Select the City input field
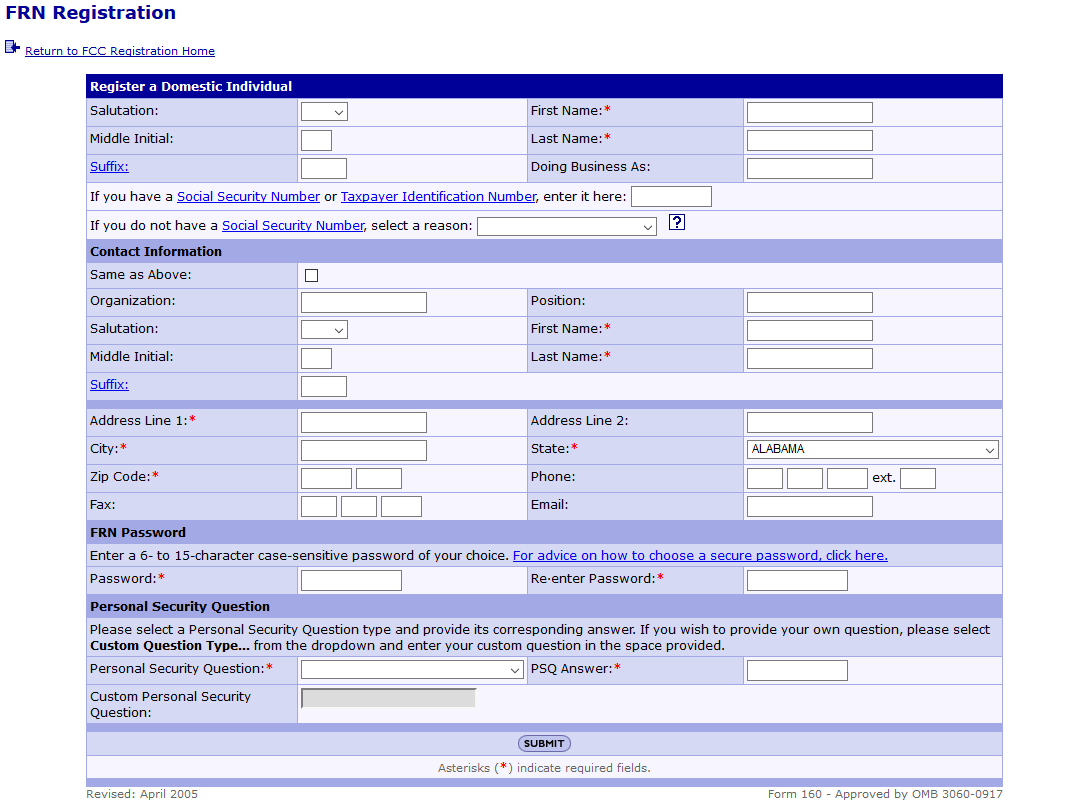 click(363, 450)
